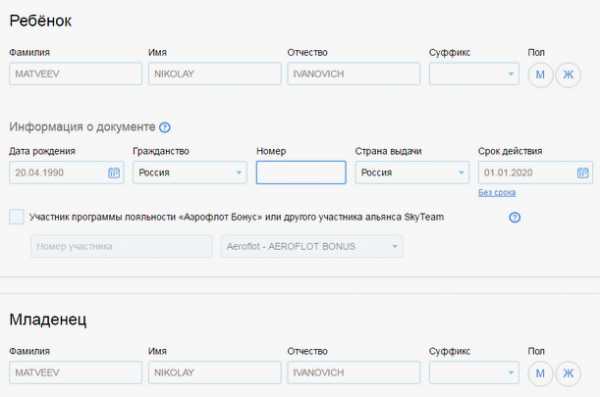
Task: Click the loyalty program help icon
Action: (x=515, y=217)
